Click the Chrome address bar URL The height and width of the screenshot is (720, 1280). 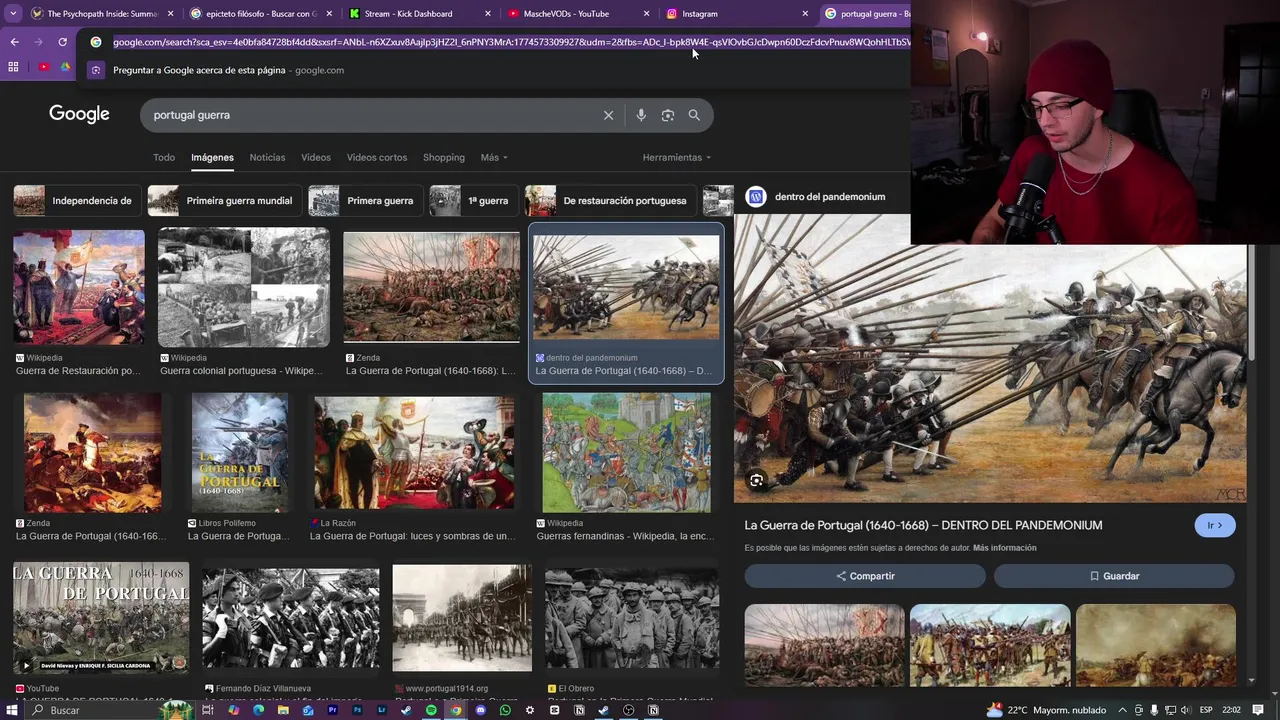coord(510,42)
